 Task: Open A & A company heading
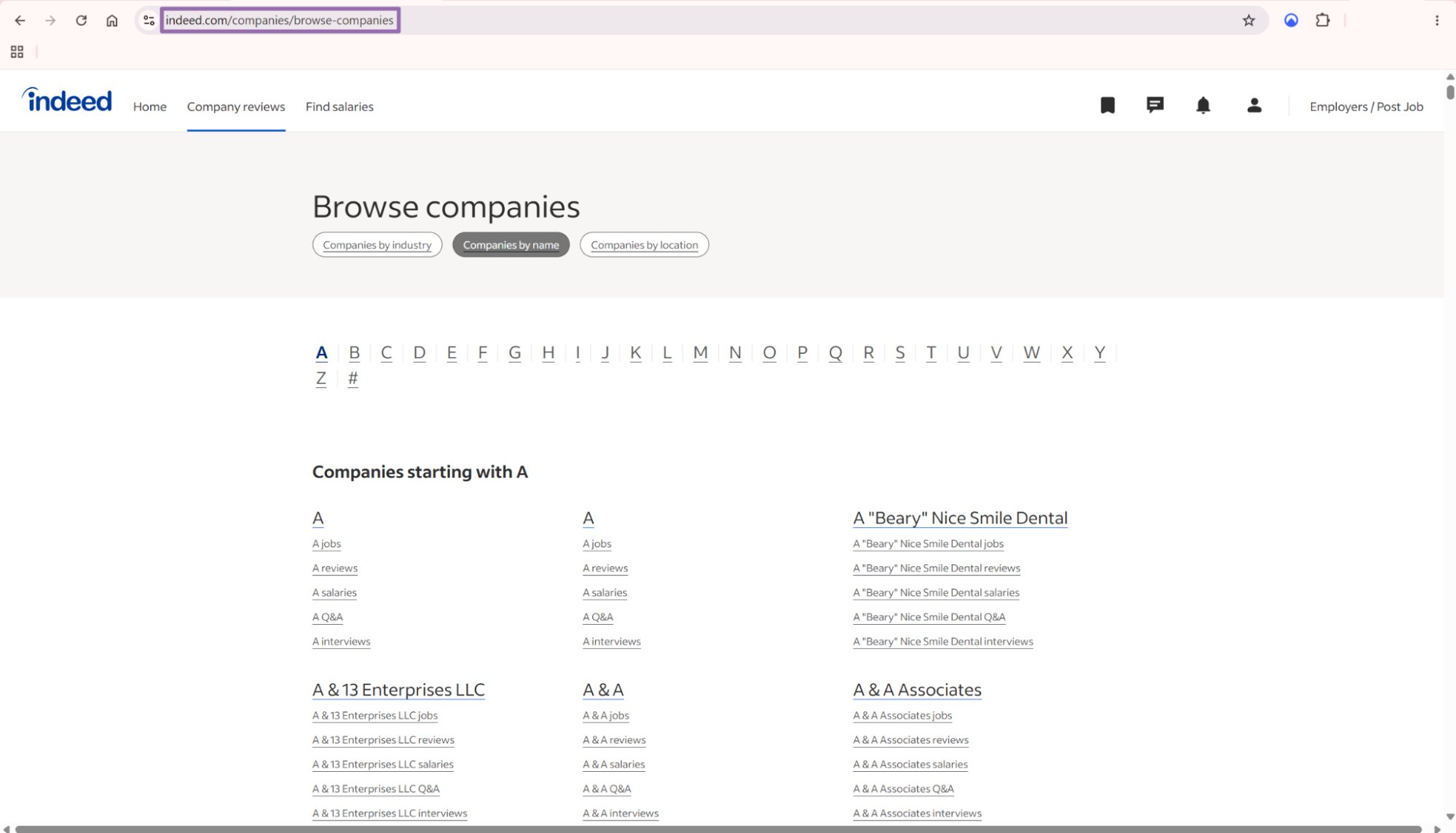pos(603,690)
